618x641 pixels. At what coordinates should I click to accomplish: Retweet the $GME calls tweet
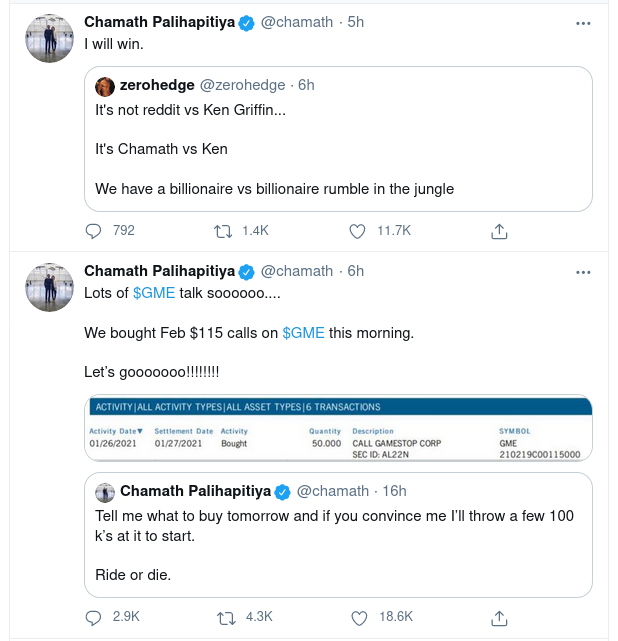(x=225, y=617)
